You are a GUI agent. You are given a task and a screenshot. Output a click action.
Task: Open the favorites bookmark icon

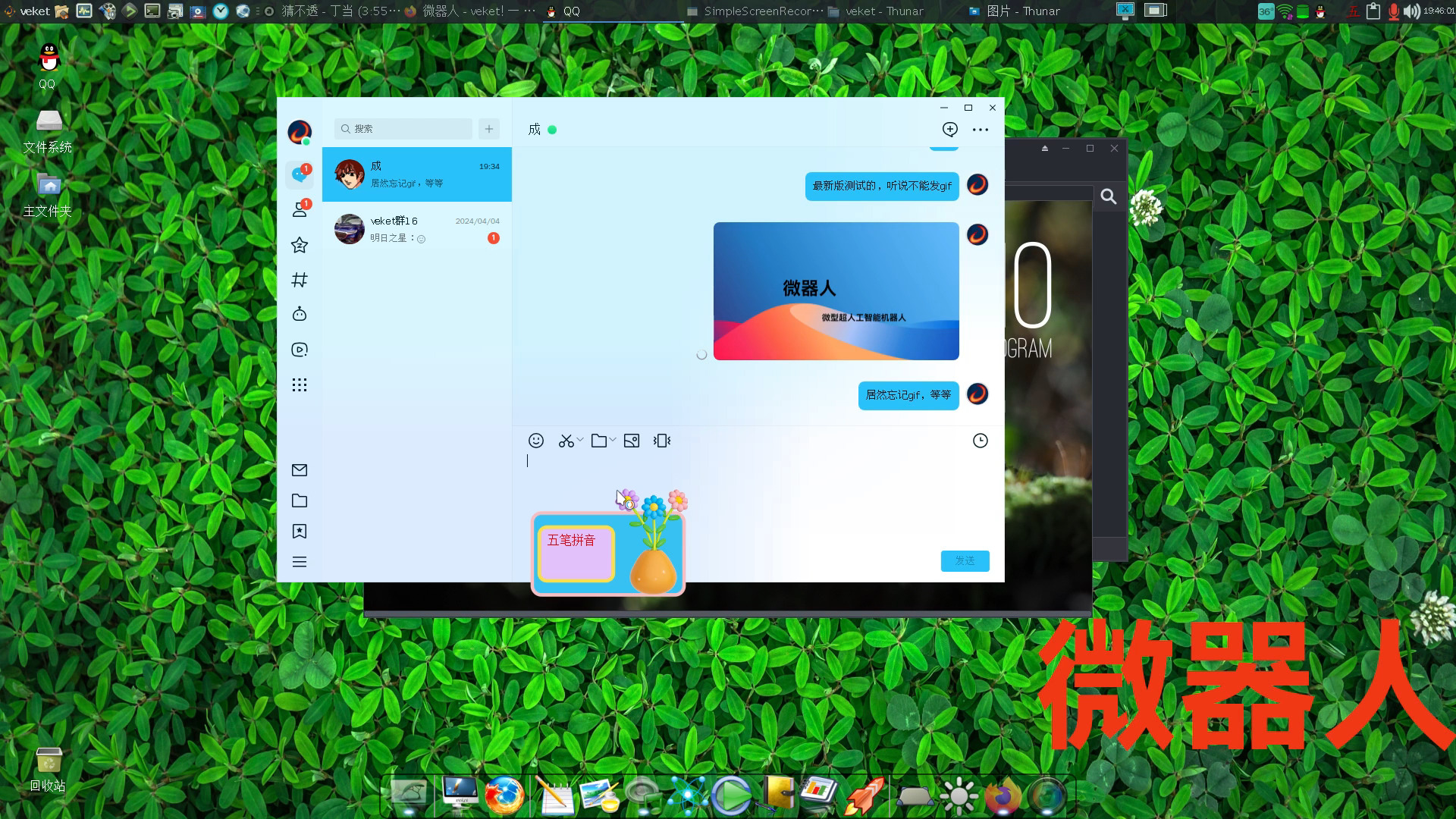pos(300,532)
